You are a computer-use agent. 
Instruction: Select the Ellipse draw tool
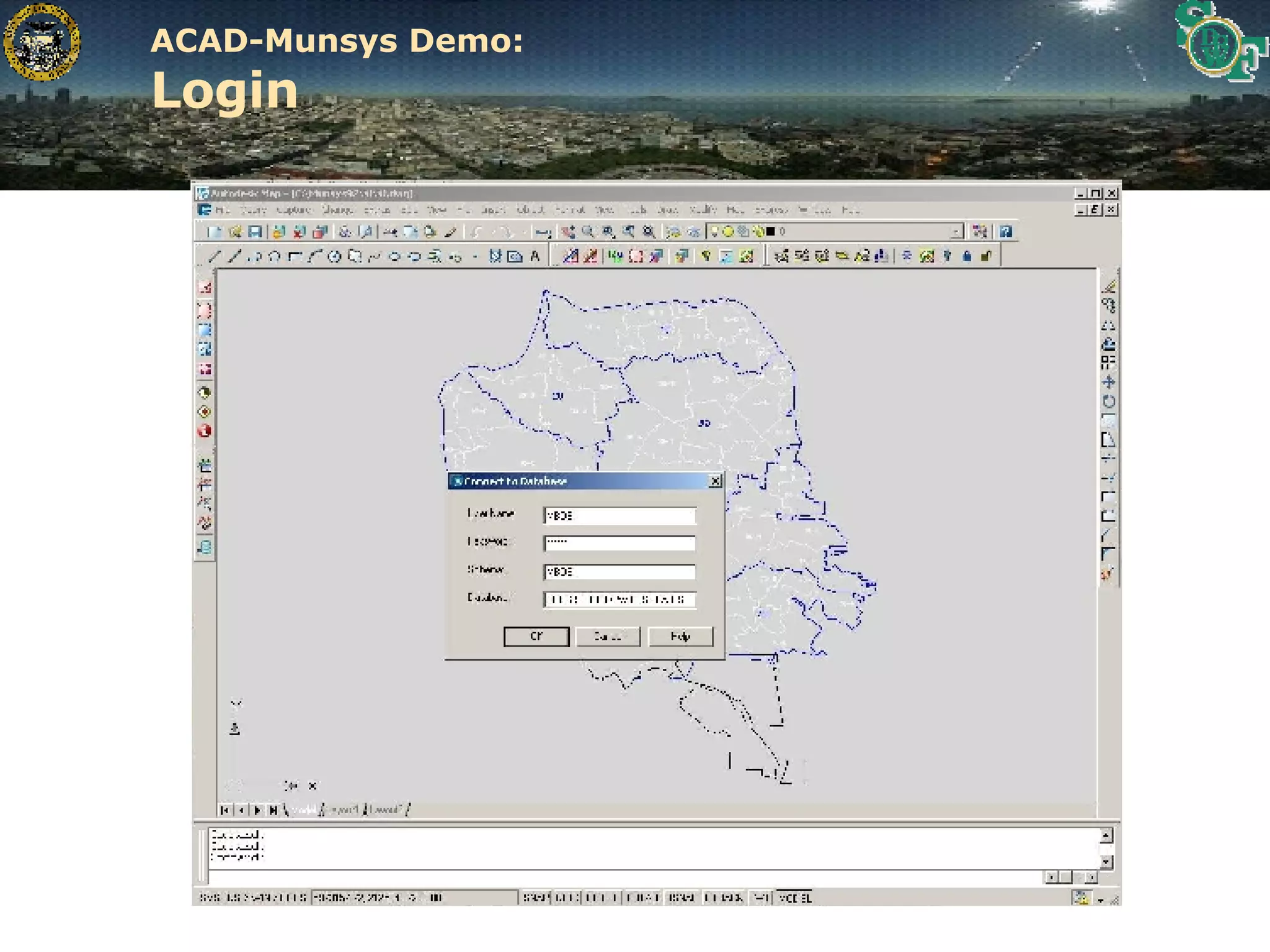coord(394,256)
